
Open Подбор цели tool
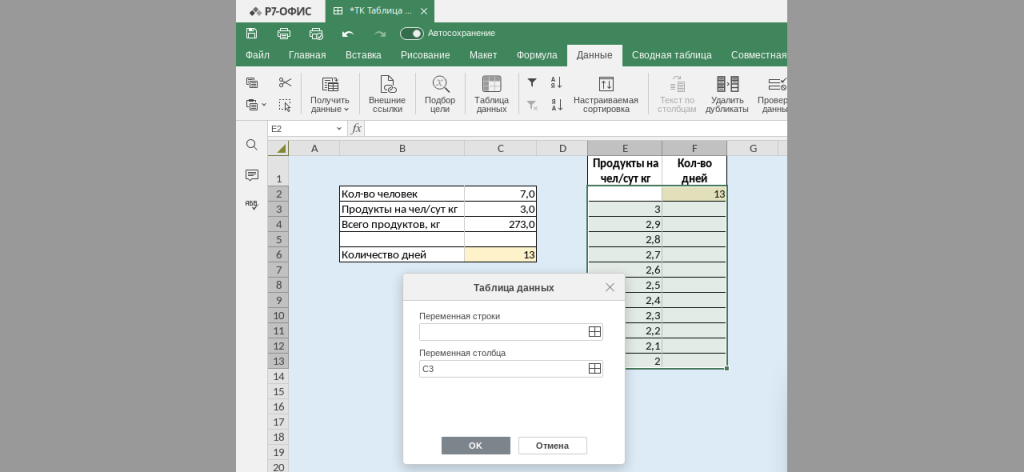click(x=440, y=95)
